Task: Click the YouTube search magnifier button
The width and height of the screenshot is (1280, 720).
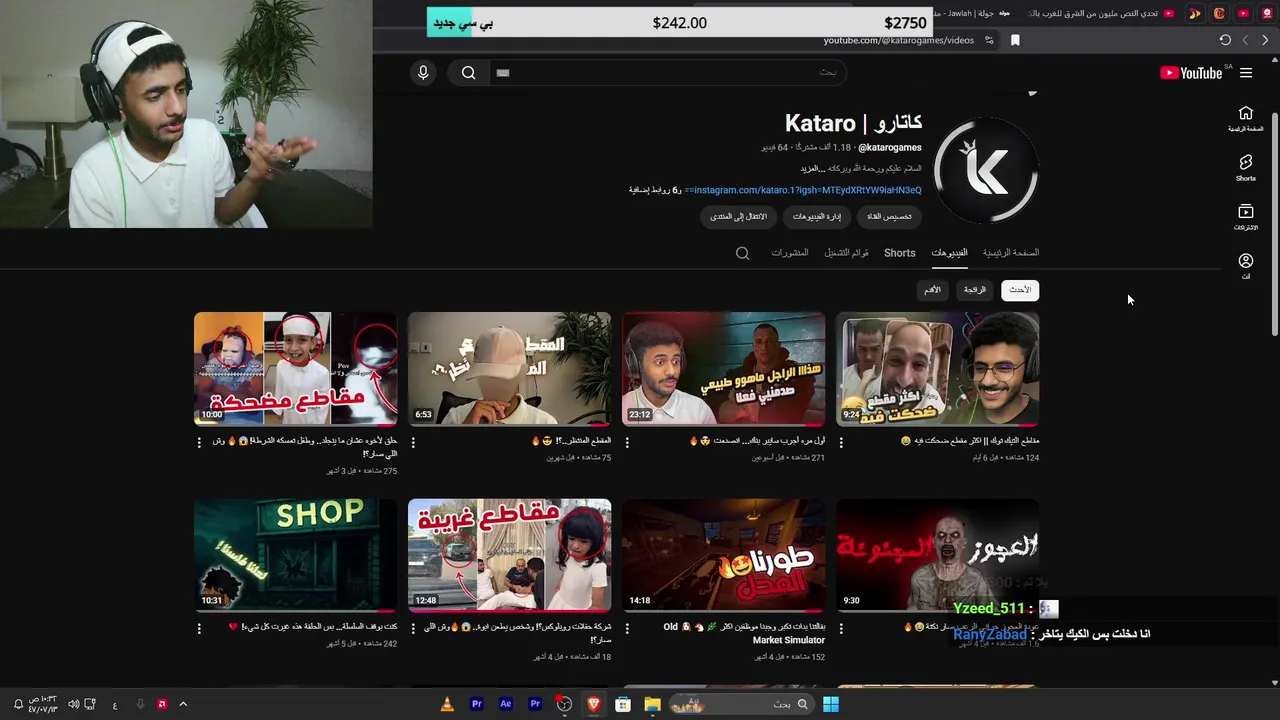Action: point(468,73)
